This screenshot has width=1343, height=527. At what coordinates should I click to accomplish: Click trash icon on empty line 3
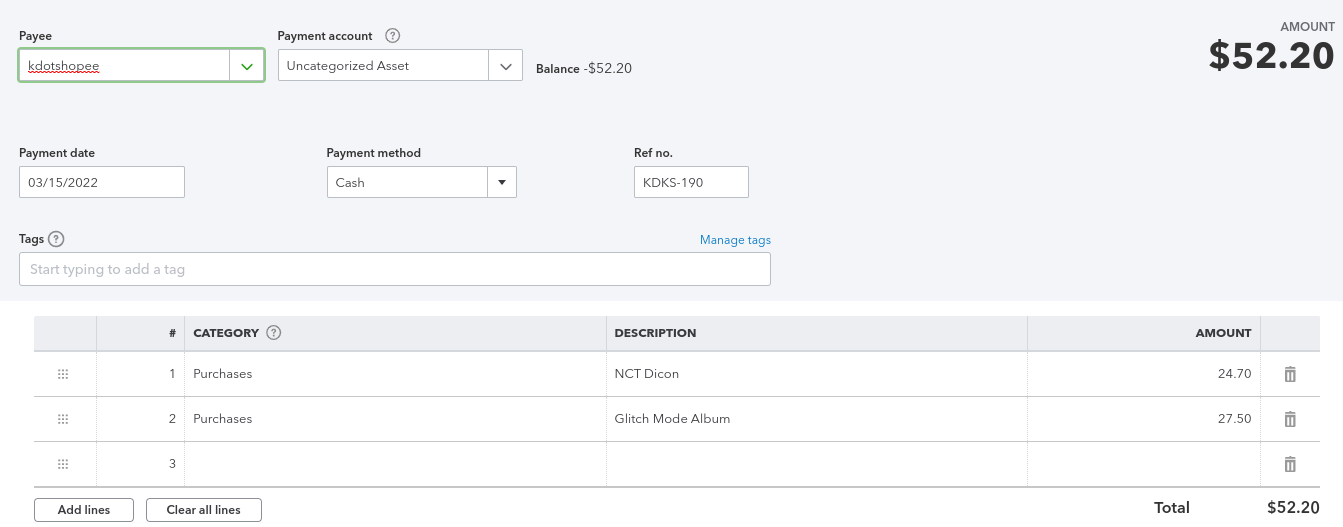point(1290,464)
